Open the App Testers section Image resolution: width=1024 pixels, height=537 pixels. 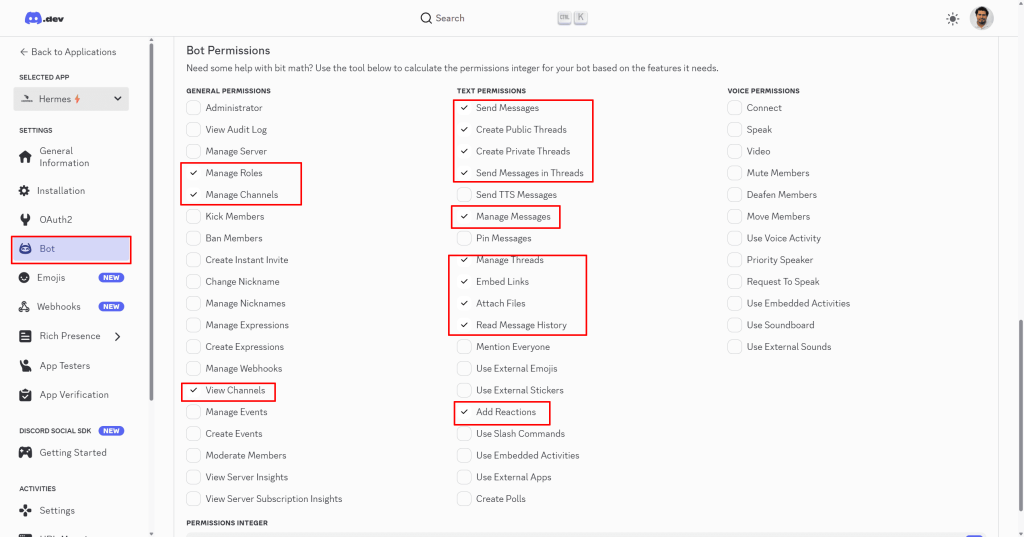[x=64, y=366]
